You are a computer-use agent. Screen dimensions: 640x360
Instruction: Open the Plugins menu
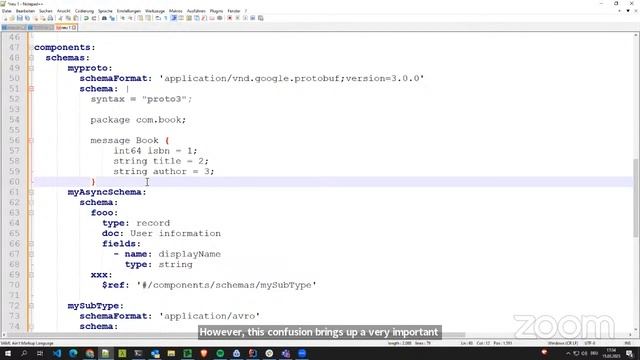pos(216,11)
